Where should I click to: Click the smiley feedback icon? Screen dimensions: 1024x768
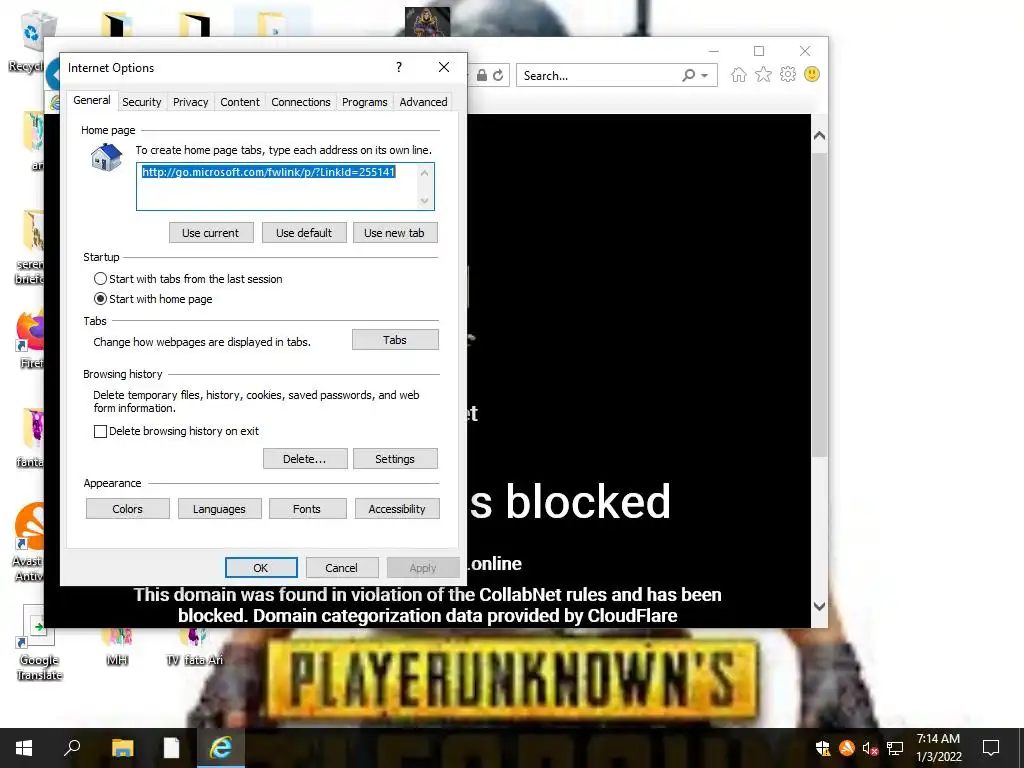point(812,74)
